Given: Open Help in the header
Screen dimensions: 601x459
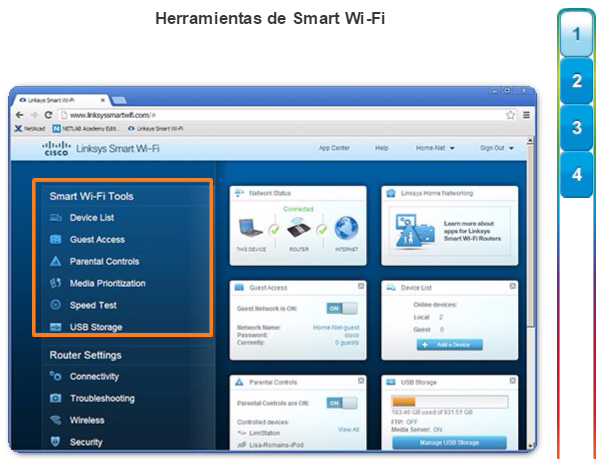Looking at the screenshot, I should 381,148.
